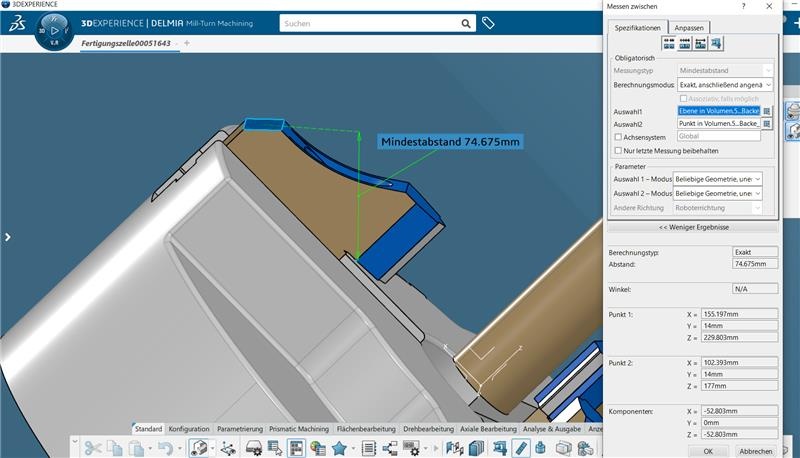The image size is (800, 458).
Task: Open the Drehbearbeitung tab
Action: click(x=429, y=429)
